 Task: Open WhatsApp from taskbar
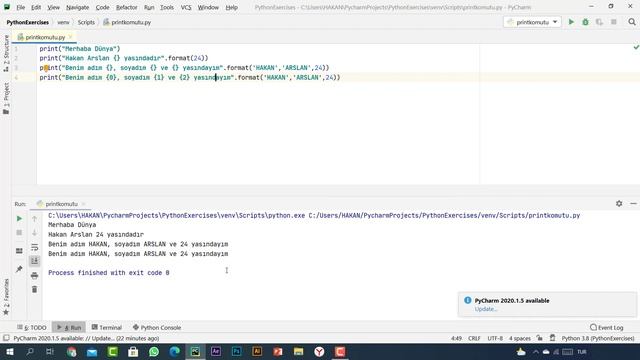click(x=154, y=351)
